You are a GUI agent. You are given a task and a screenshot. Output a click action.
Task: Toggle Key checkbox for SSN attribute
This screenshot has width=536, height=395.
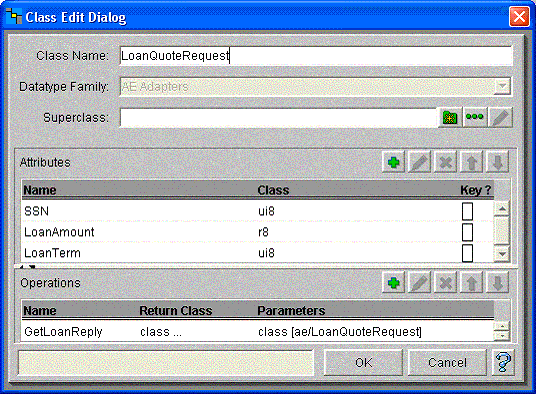coord(467,211)
